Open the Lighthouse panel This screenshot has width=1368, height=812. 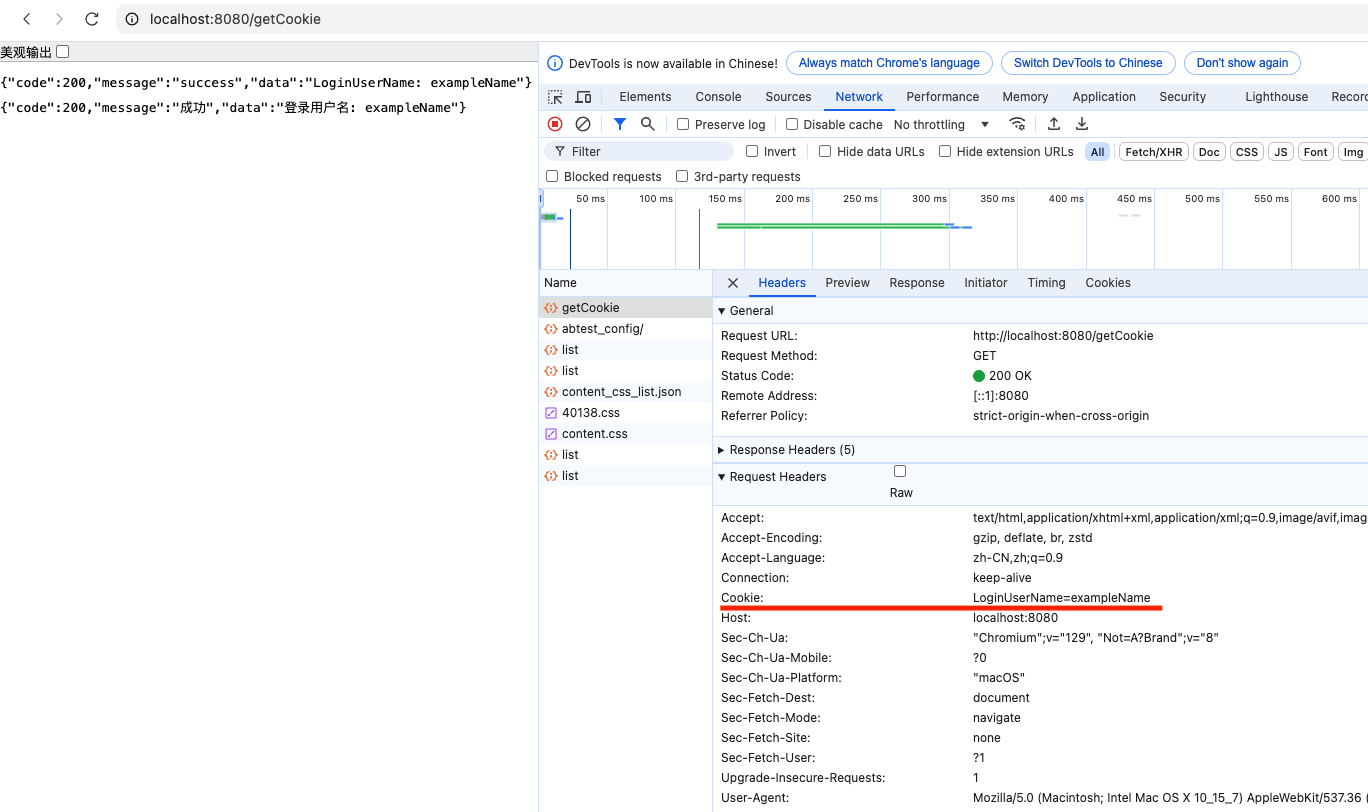click(1277, 97)
